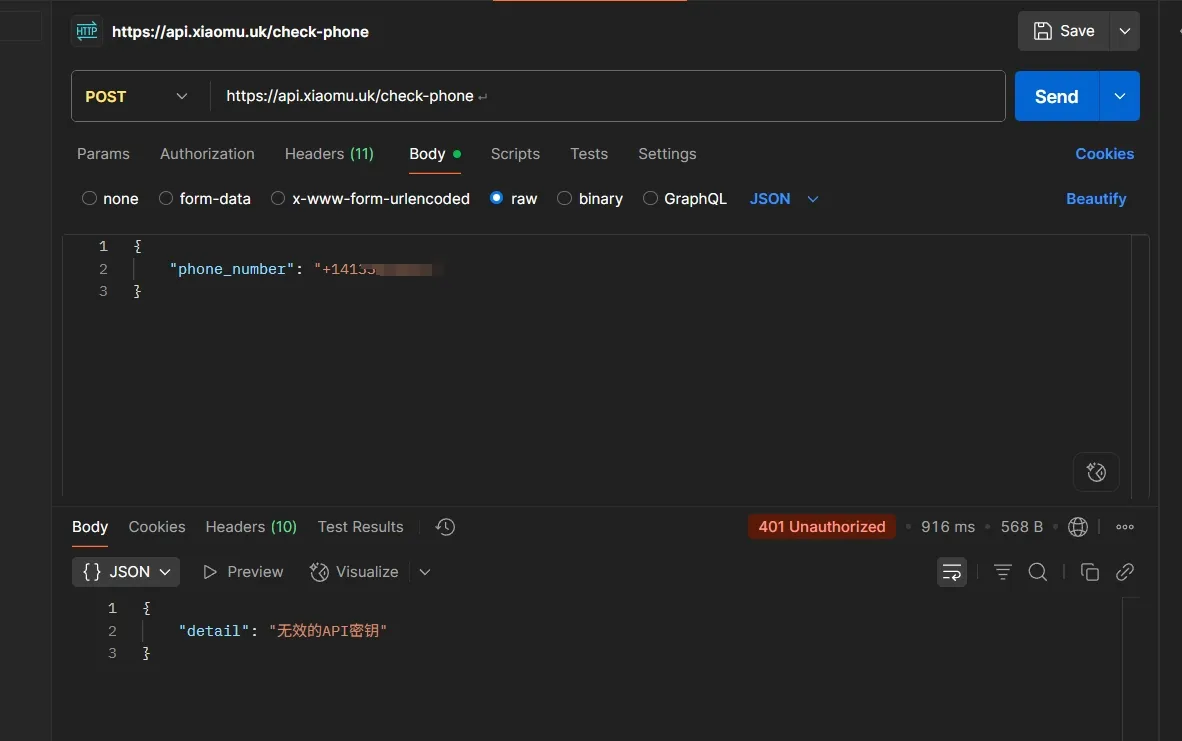Image resolution: width=1182 pixels, height=741 pixels.
Task: Click the filter response icon
Action: 1002,572
